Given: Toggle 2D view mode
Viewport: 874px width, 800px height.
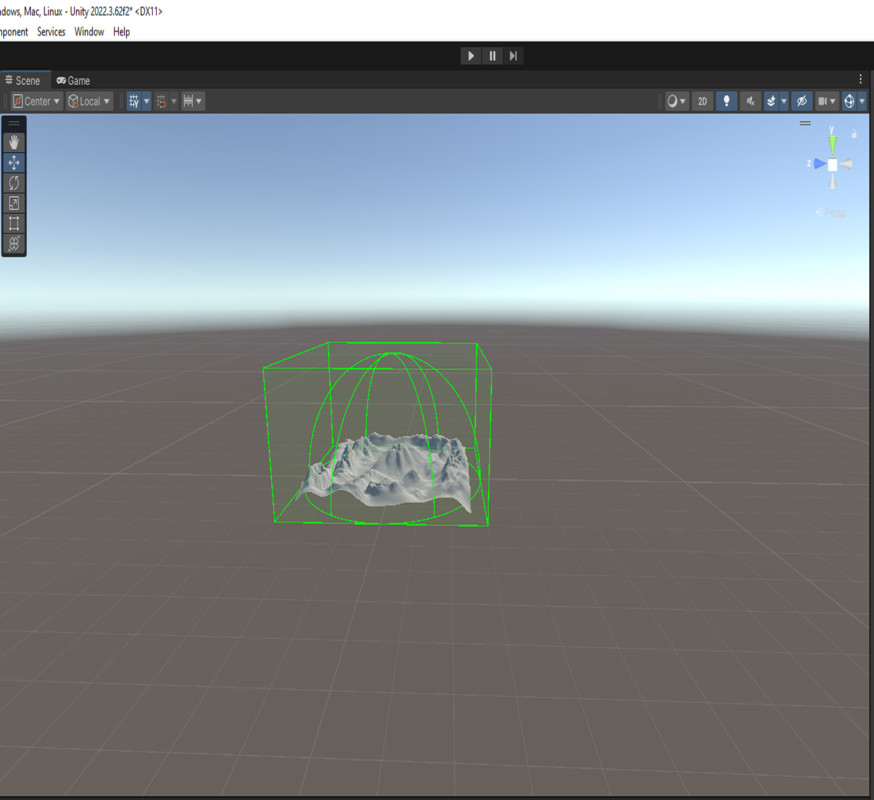Looking at the screenshot, I should coord(702,101).
